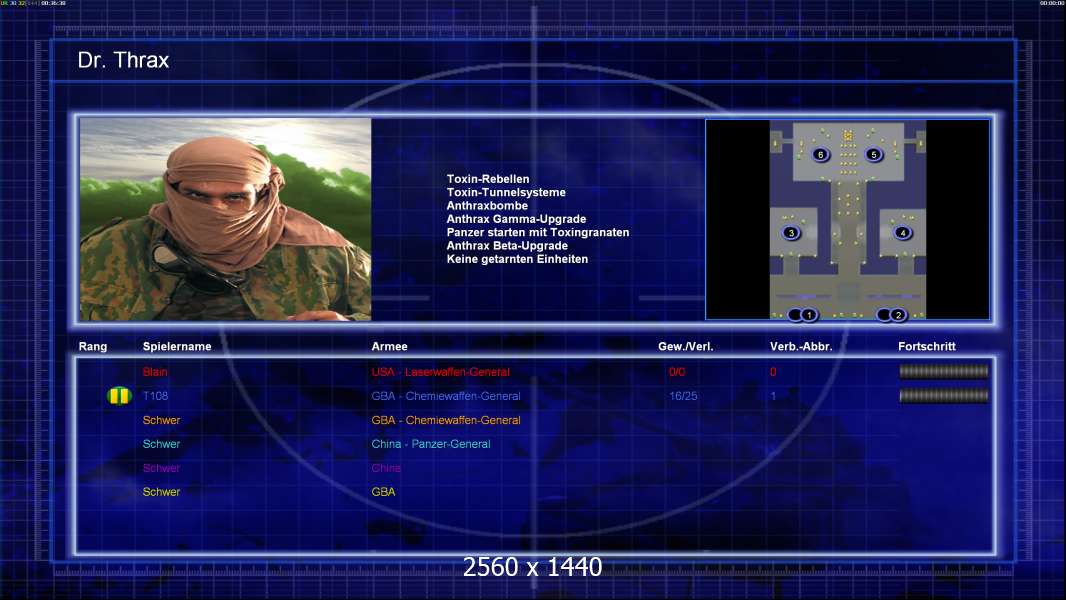Click the Toxin-Rebellen feature line
The height and width of the screenshot is (600, 1066).
pos(487,179)
